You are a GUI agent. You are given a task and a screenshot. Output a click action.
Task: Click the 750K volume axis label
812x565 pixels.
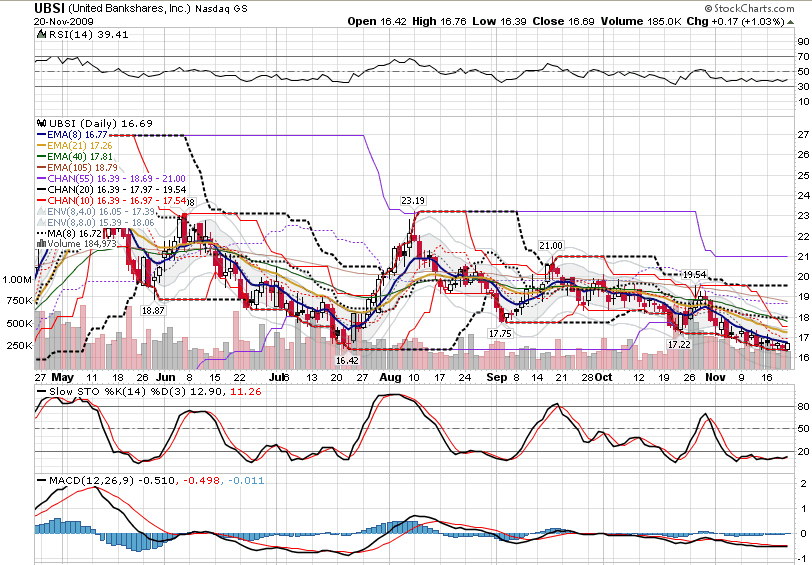[20, 301]
